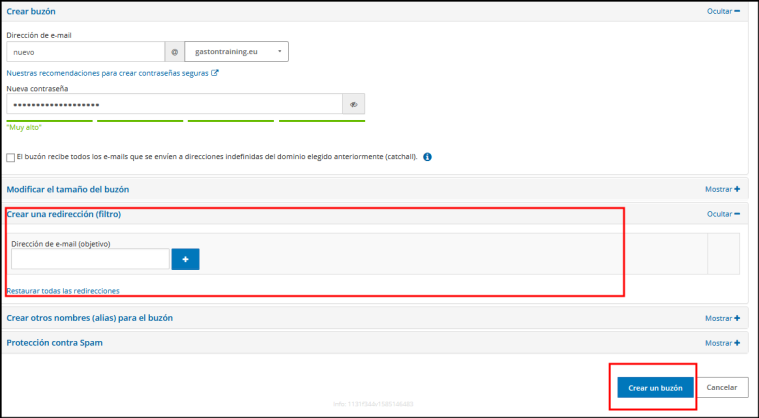Expand the alias section with Mostrar

point(722,318)
